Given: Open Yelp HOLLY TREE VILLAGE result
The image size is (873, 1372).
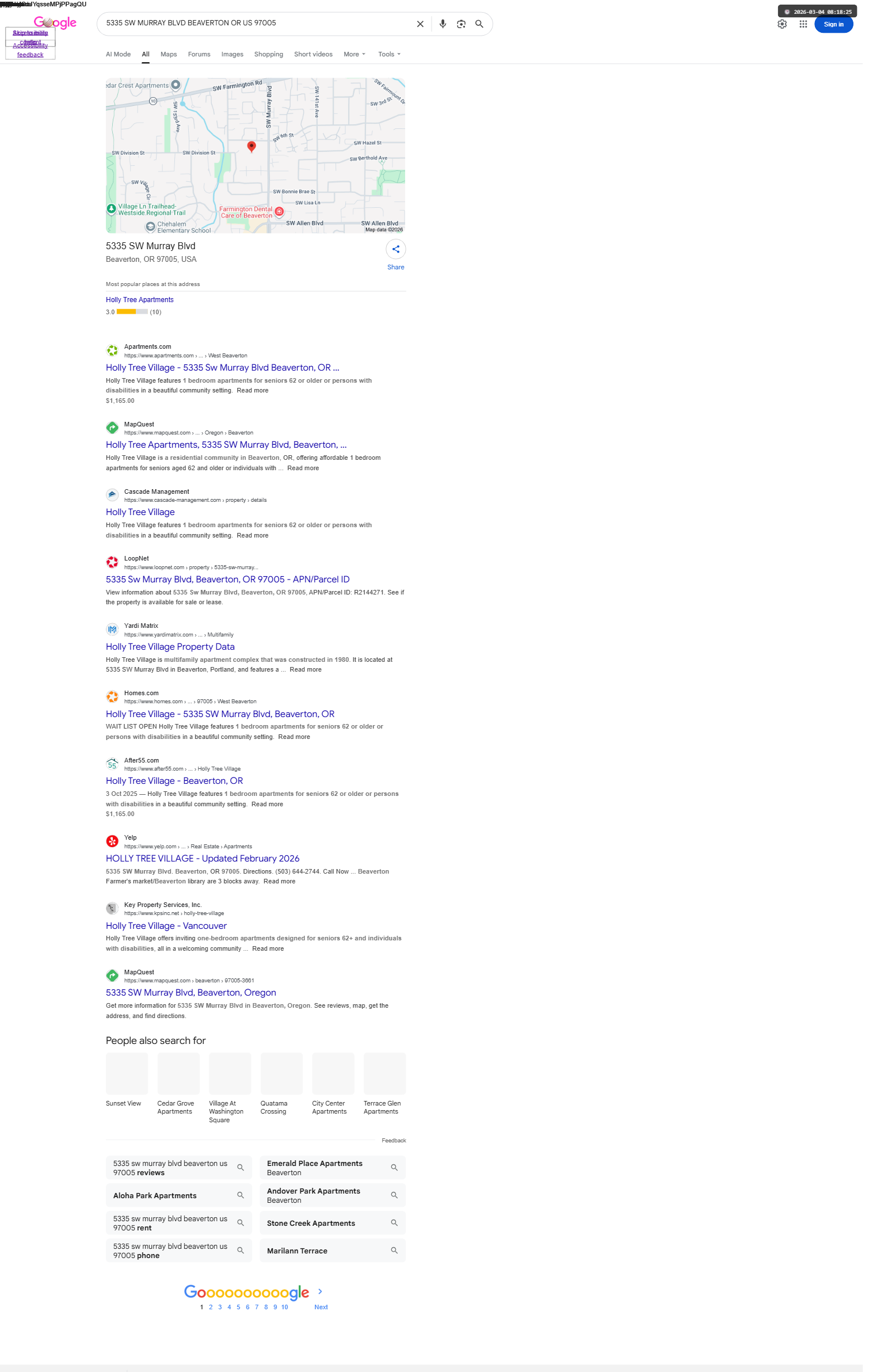Looking at the screenshot, I should tap(203, 859).
